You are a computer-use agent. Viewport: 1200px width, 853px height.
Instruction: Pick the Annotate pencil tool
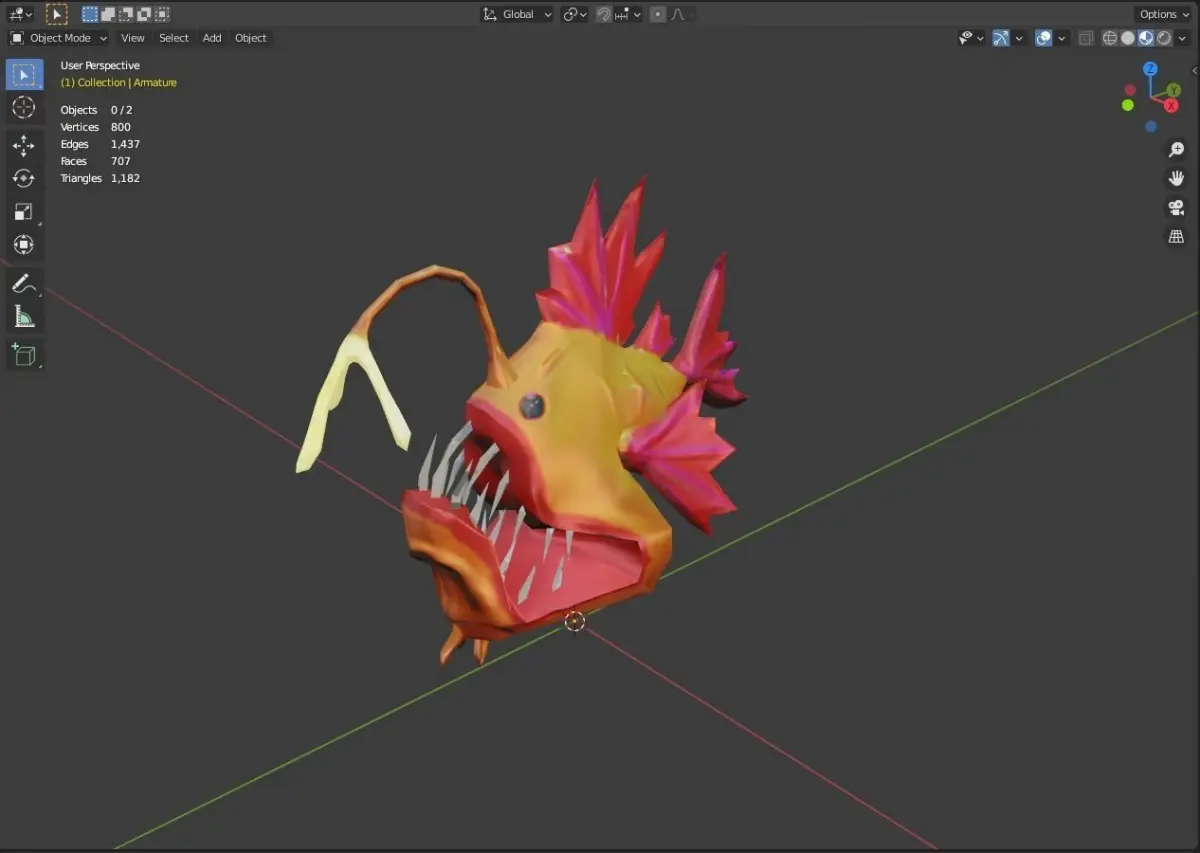24,284
